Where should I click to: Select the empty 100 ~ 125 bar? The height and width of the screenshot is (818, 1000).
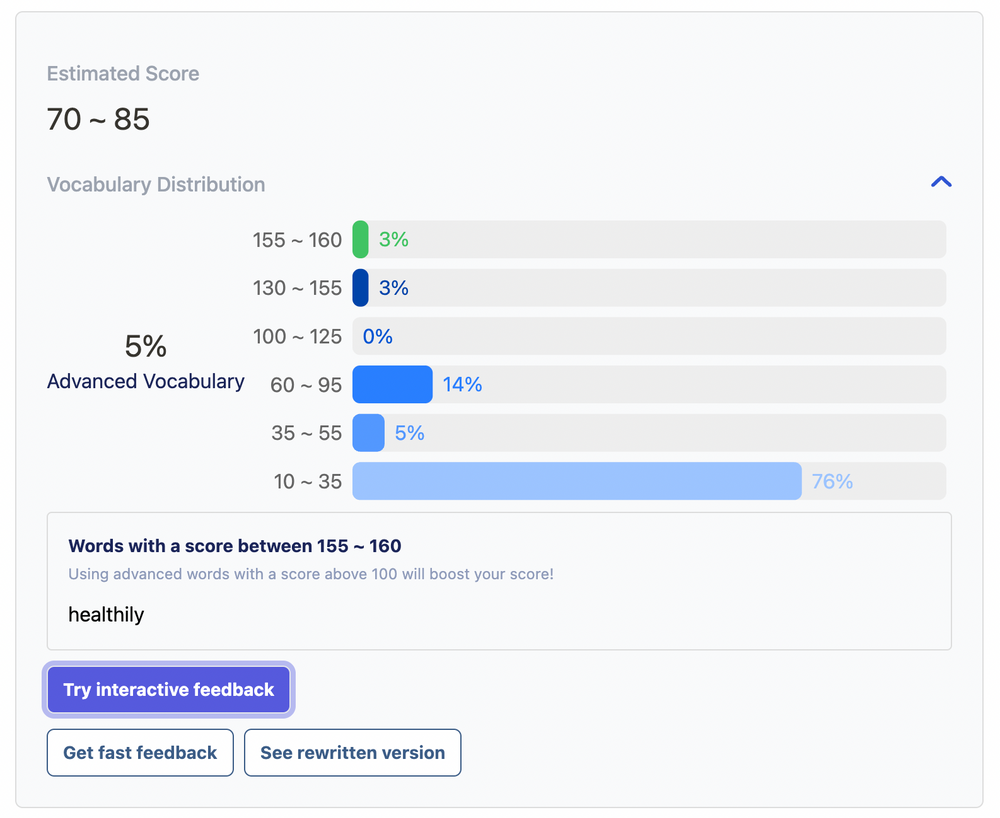click(x=648, y=336)
